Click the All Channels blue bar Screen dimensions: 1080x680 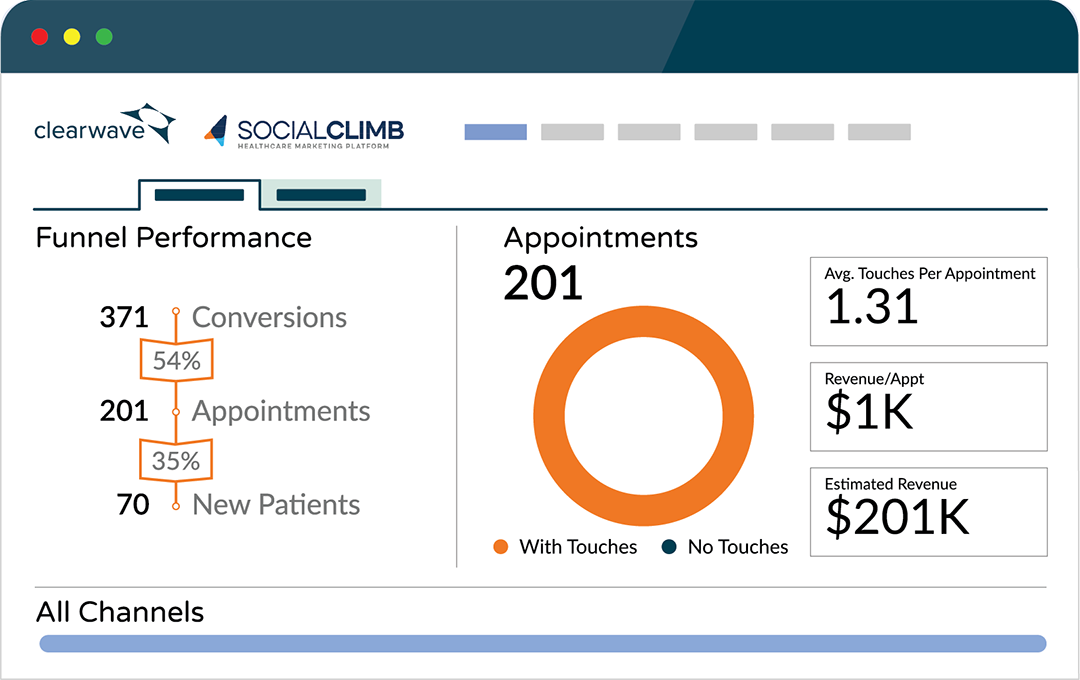(x=542, y=643)
